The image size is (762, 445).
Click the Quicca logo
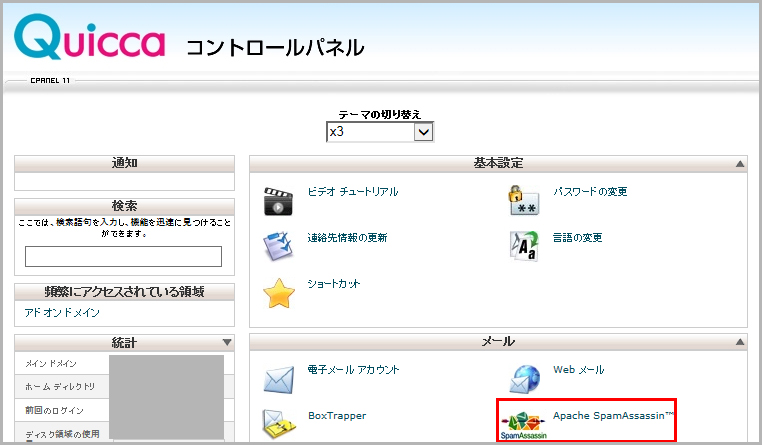click(90, 42)
